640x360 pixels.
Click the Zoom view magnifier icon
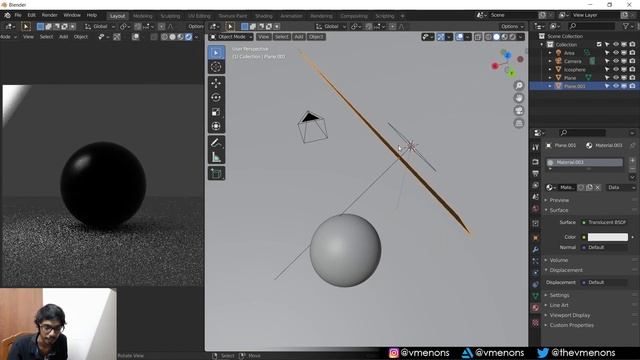[x=519, y=85]
